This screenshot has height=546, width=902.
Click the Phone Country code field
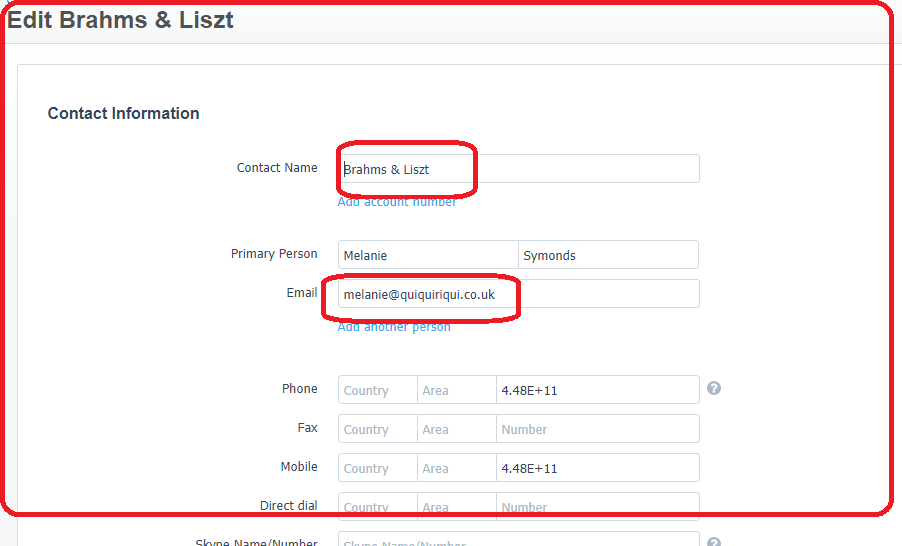click(378, 390)
